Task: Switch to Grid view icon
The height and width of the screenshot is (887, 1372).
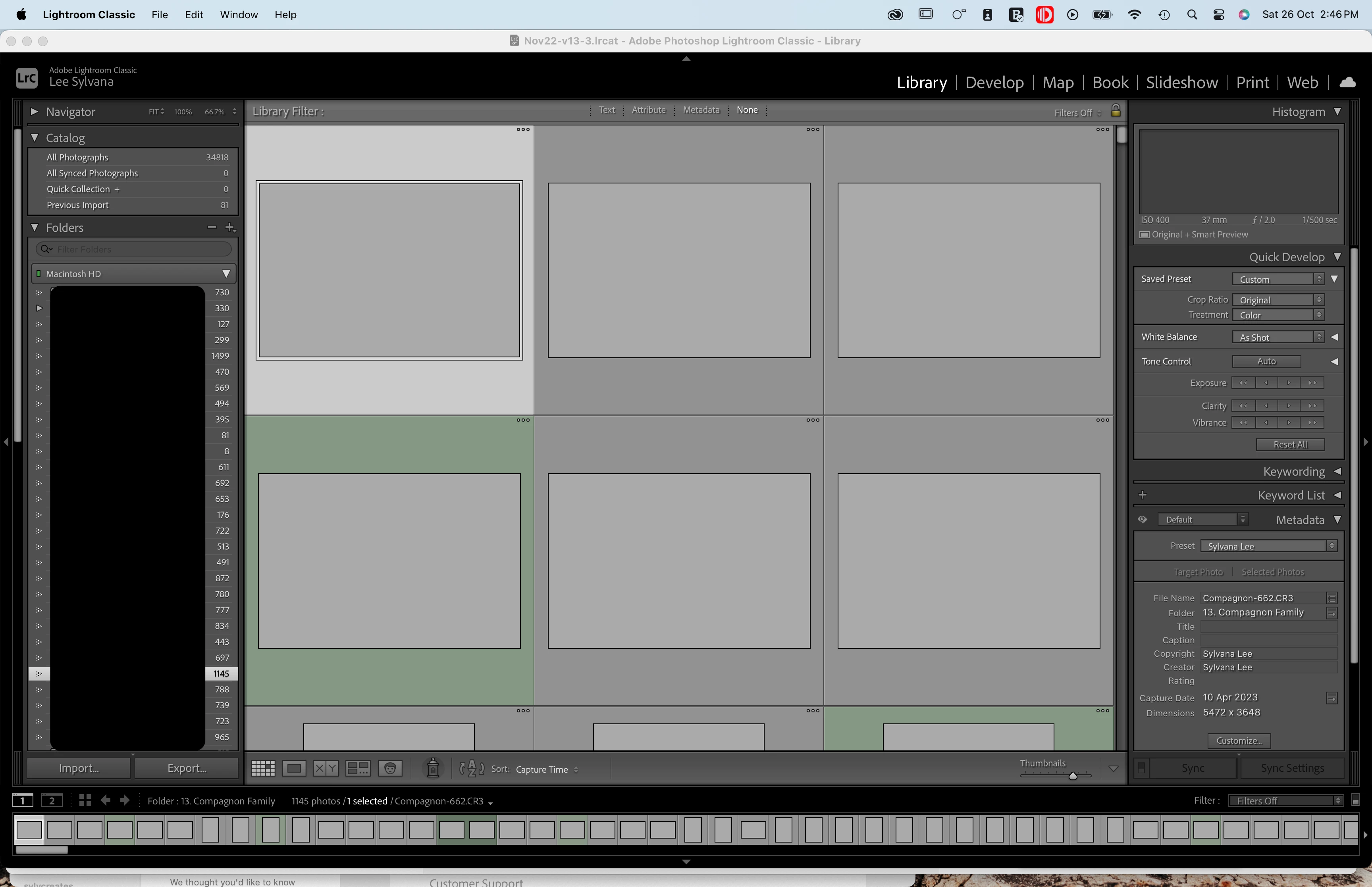Action: (x=263, y=768)
